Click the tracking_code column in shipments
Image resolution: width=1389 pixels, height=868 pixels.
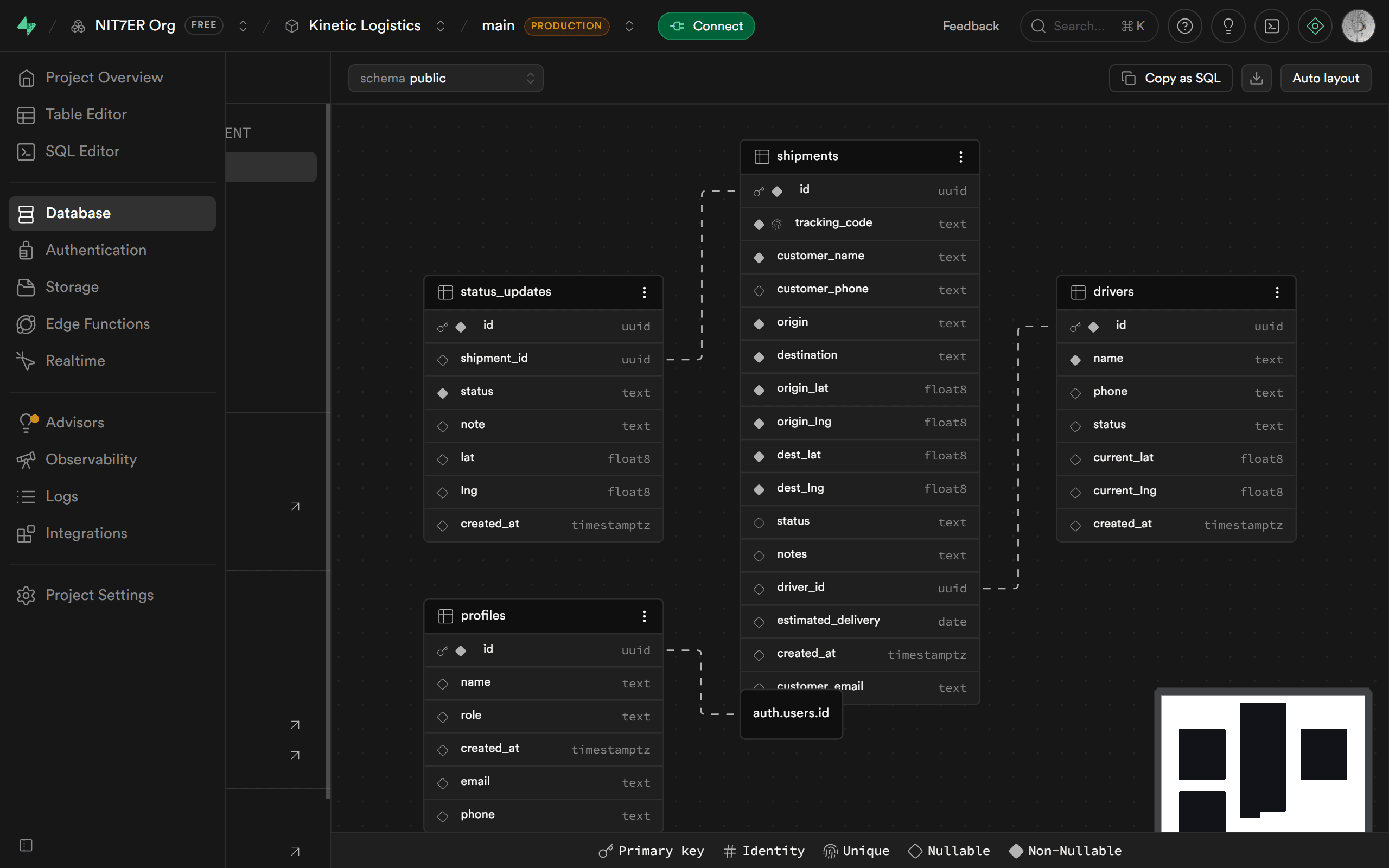point(859,224)
